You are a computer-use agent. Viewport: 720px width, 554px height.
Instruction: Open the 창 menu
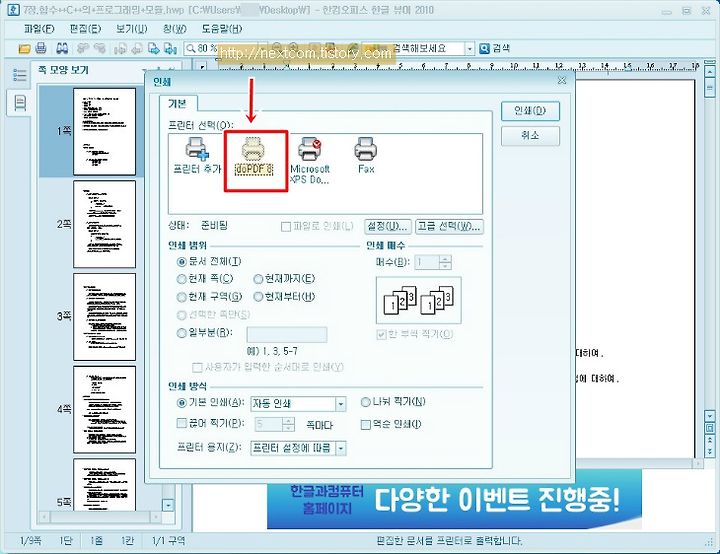(x=175, y=29)
